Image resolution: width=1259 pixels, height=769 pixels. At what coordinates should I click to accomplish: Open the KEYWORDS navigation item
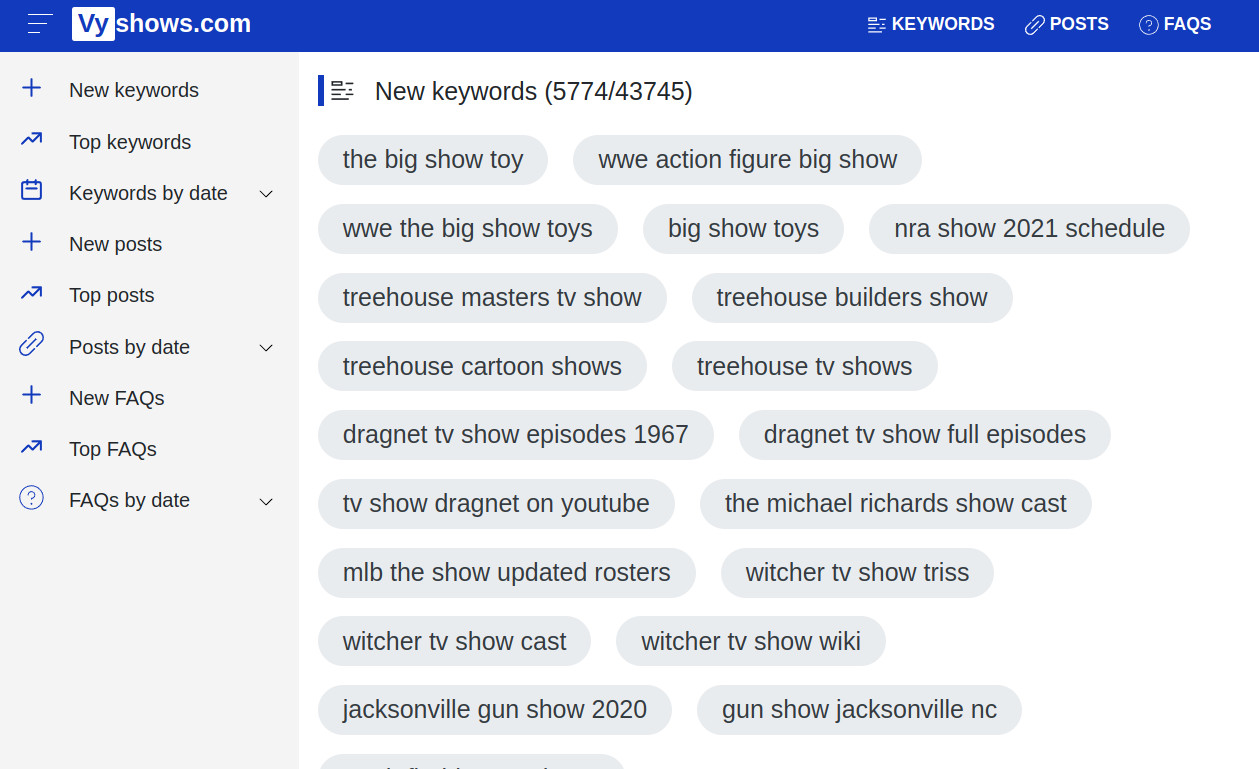click(931, 23)
